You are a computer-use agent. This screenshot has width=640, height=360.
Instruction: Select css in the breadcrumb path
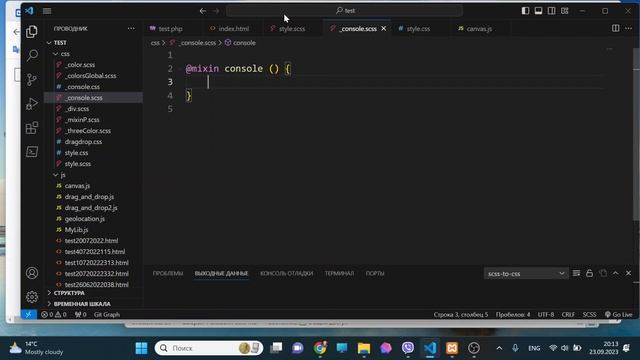(x=155, y=43)
